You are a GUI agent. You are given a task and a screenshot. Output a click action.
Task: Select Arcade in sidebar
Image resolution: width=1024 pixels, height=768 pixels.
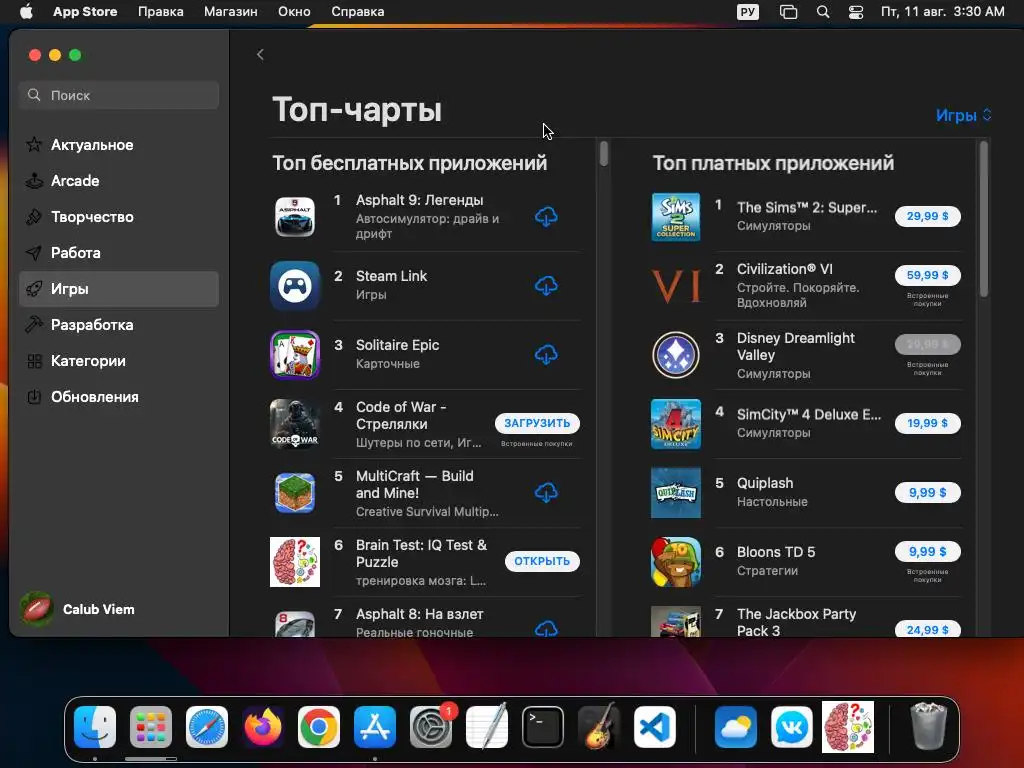click(119, 181)
